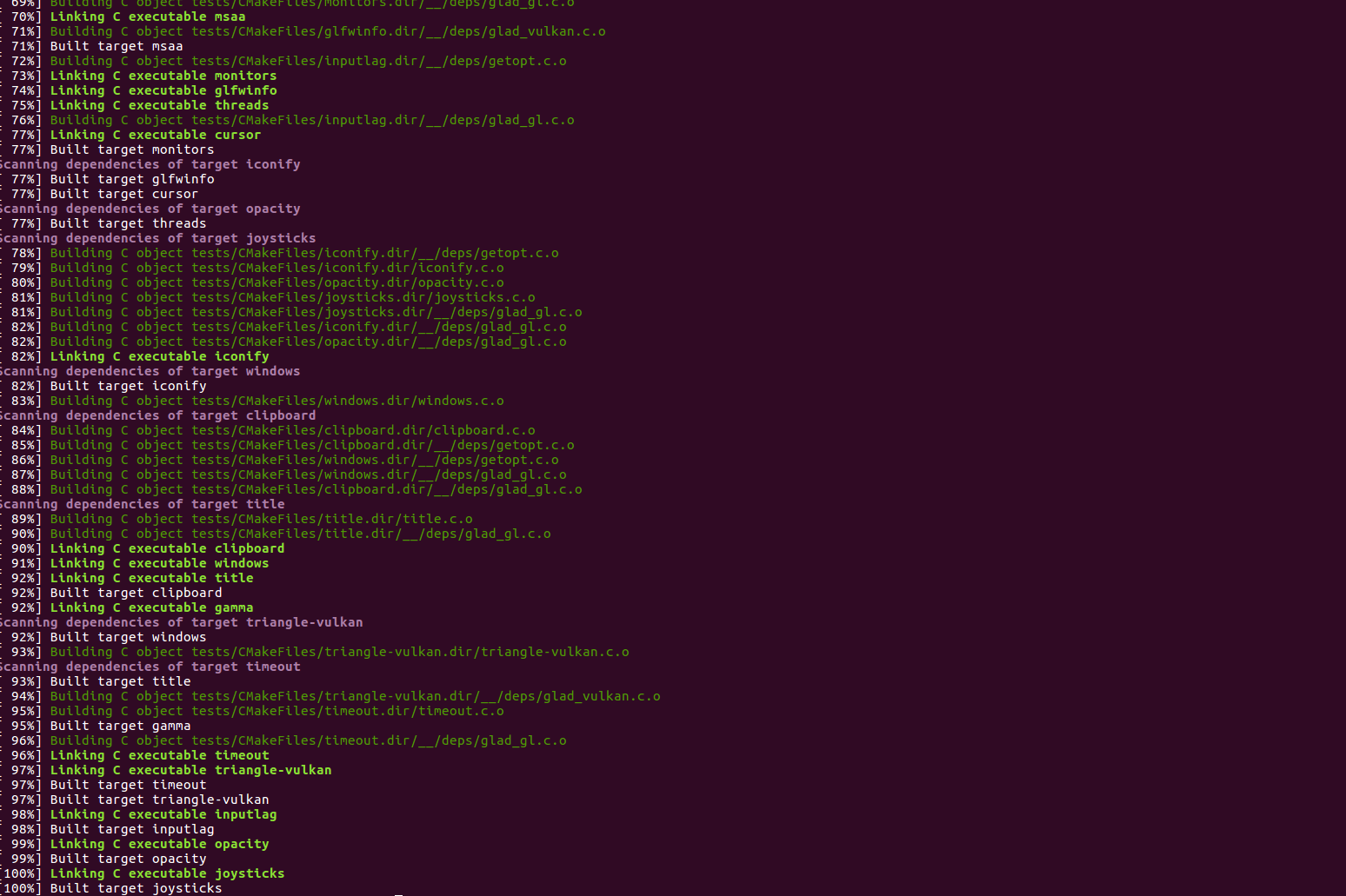
Task: Click 'Linking C executable monitors'
Action: pyautogui.click(x=163, y=76)
